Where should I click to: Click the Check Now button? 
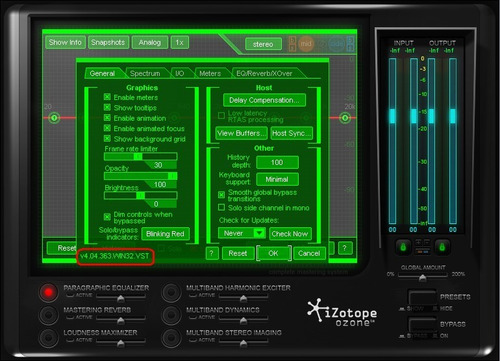tap(290, 234)
